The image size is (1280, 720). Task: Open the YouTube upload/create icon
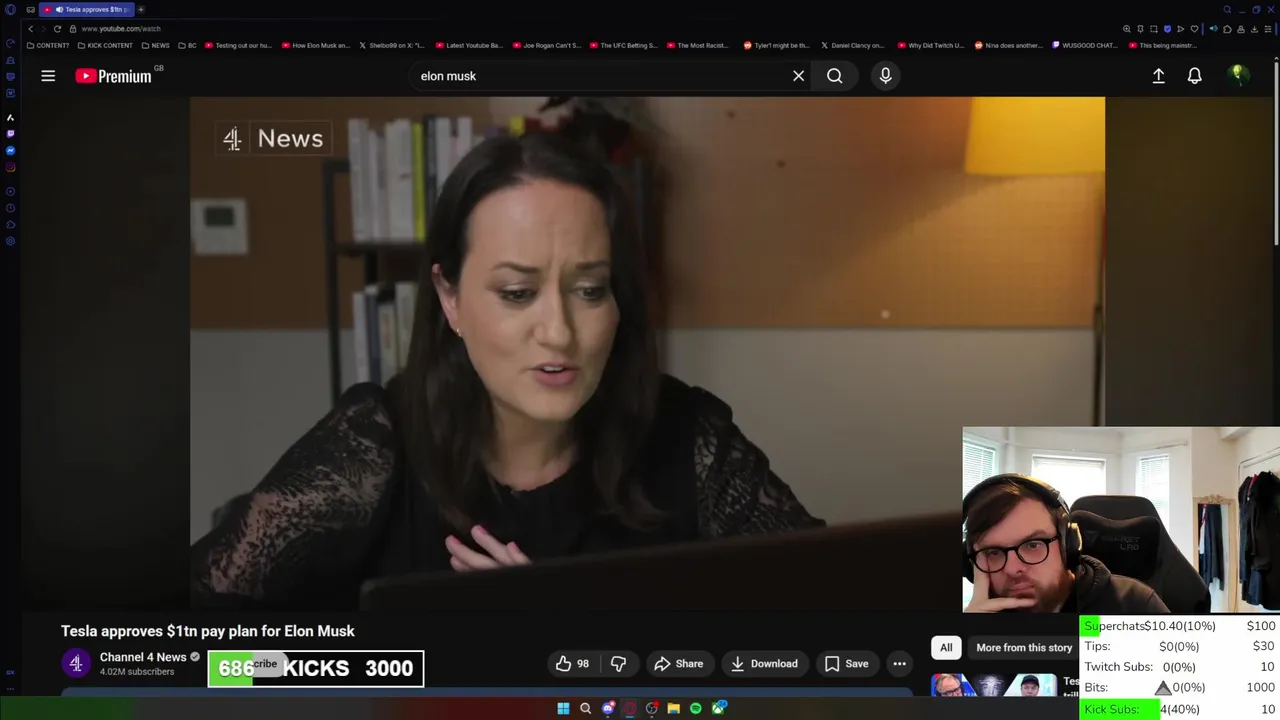point(1158,76)
